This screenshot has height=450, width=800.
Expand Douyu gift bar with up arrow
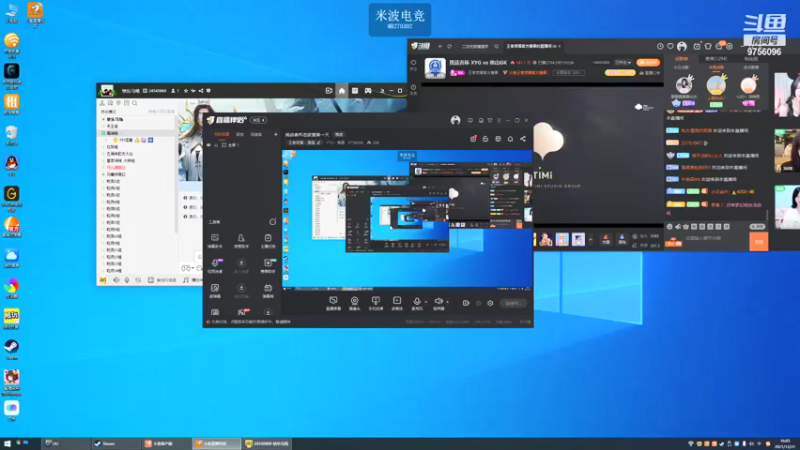591,239
